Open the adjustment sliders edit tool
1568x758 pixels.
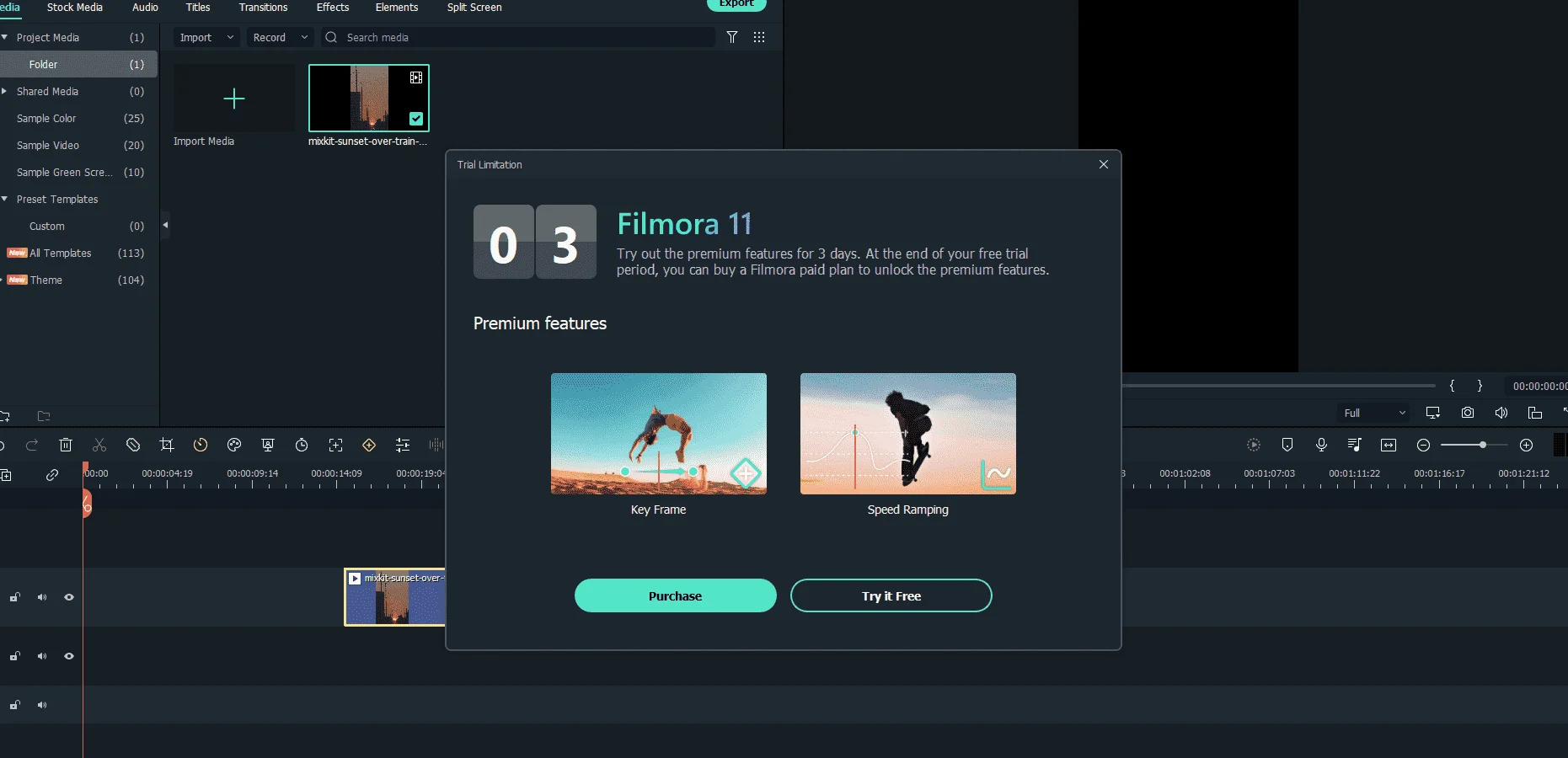403,445
